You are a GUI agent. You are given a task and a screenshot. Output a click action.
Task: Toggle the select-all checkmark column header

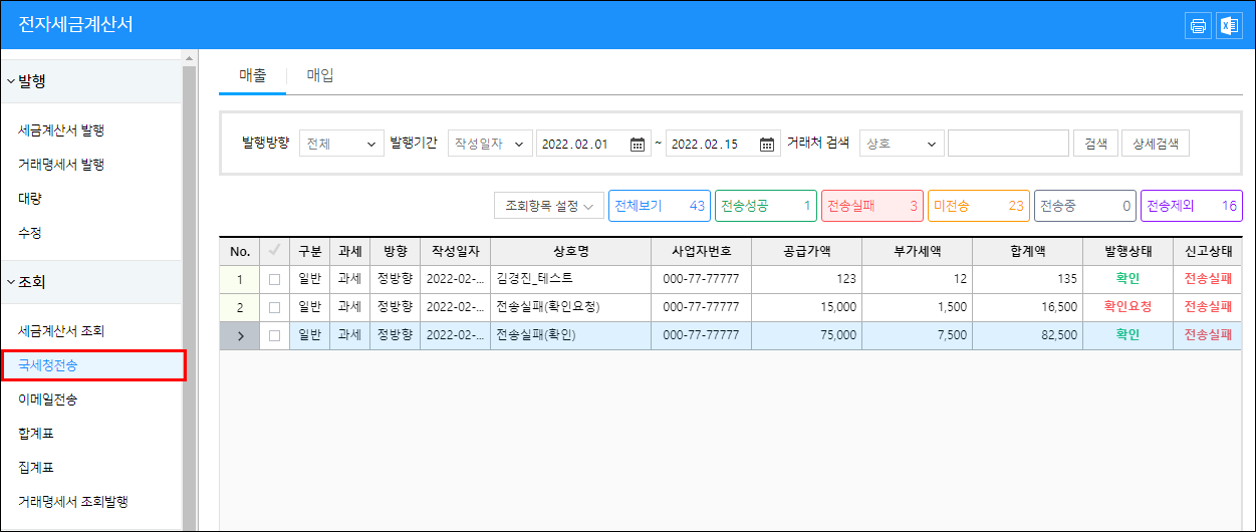pyautogui.click(x=274, y=250)
